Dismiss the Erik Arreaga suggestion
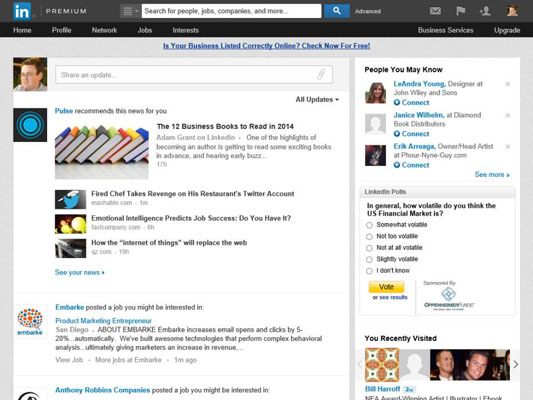Viewport: 533px width, 400px height. coord(508,146)
